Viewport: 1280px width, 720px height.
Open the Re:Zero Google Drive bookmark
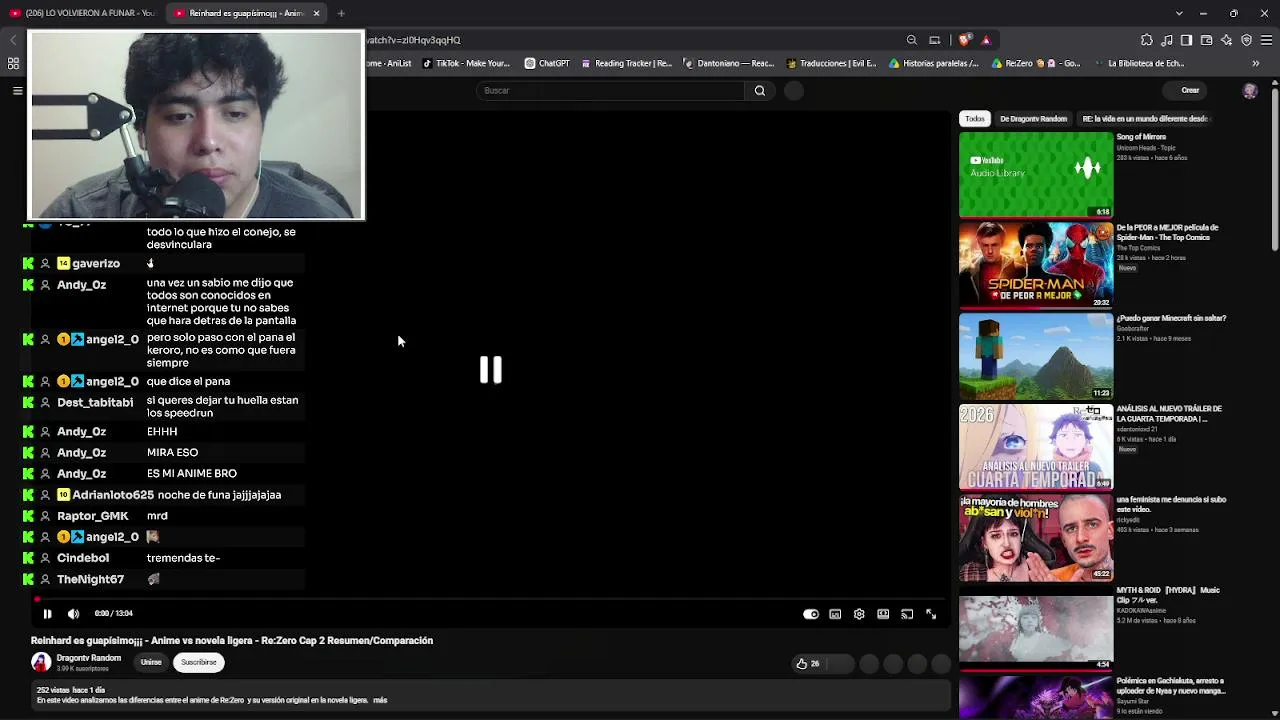coord(1036,63)
